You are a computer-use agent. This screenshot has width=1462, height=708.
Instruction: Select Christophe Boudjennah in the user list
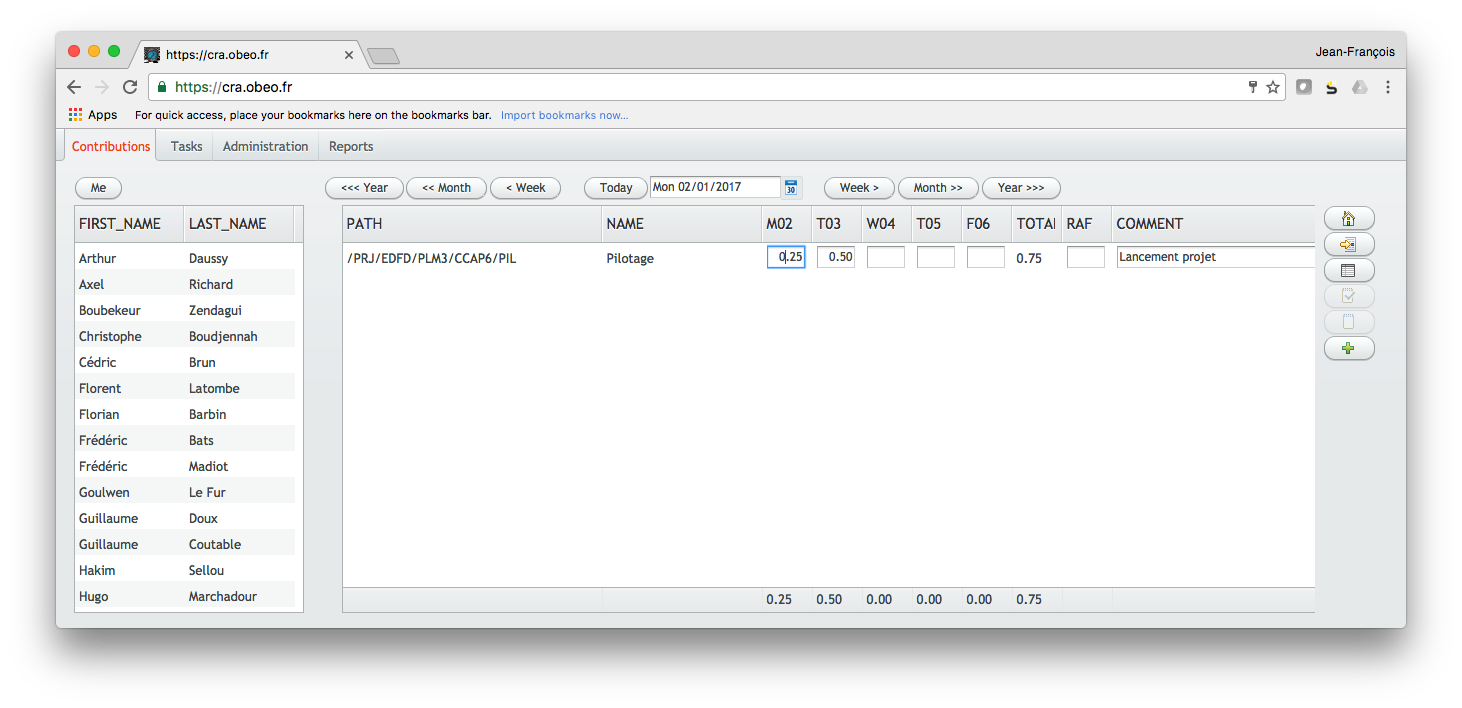pyautogui.click(x=185, y=336)
